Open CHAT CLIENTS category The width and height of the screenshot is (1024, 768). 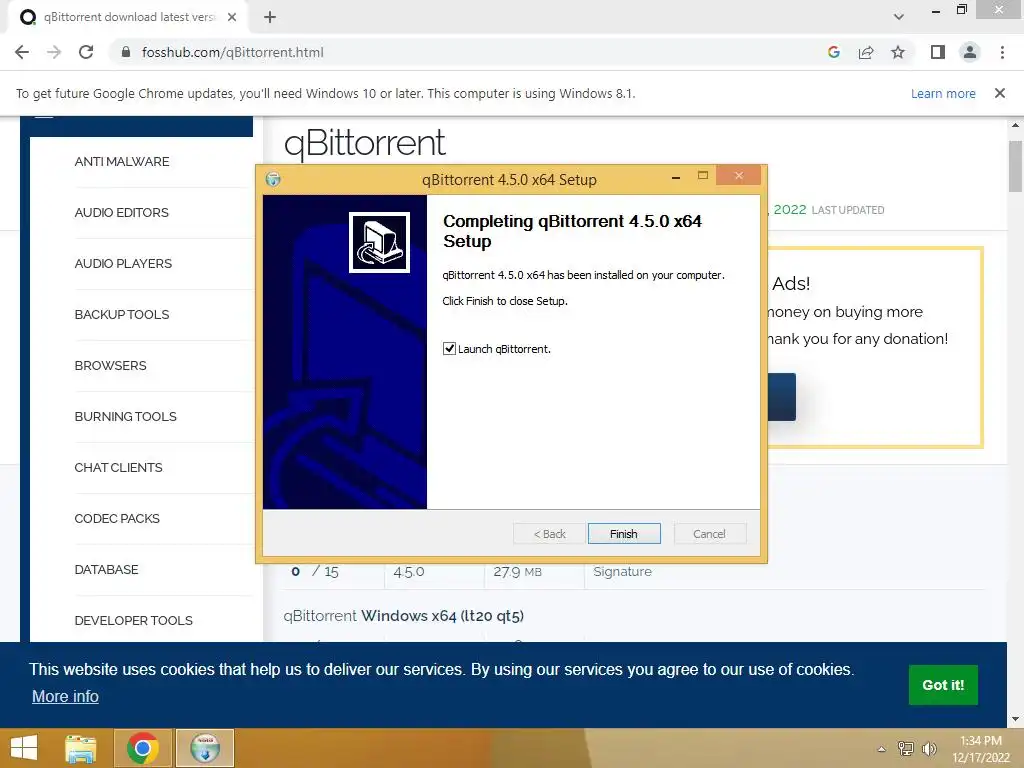coord(118,467)
